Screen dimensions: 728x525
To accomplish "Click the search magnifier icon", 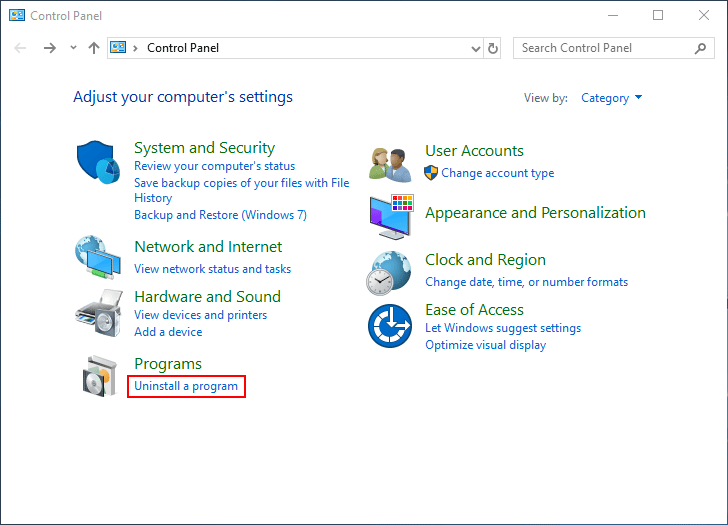I will [x=700, y=48].
